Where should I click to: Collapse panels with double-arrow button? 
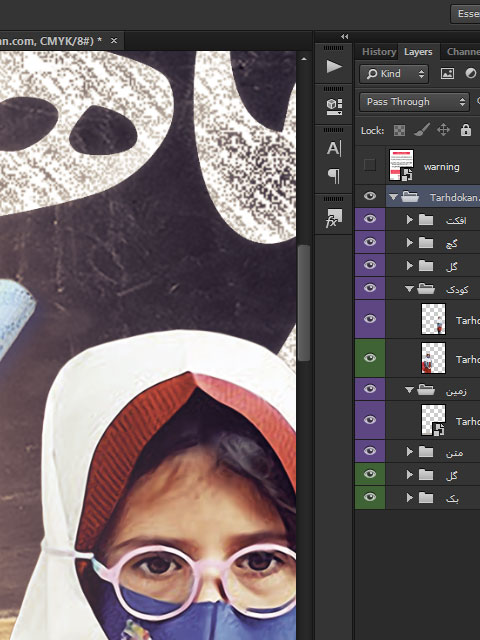click(344, 36)
